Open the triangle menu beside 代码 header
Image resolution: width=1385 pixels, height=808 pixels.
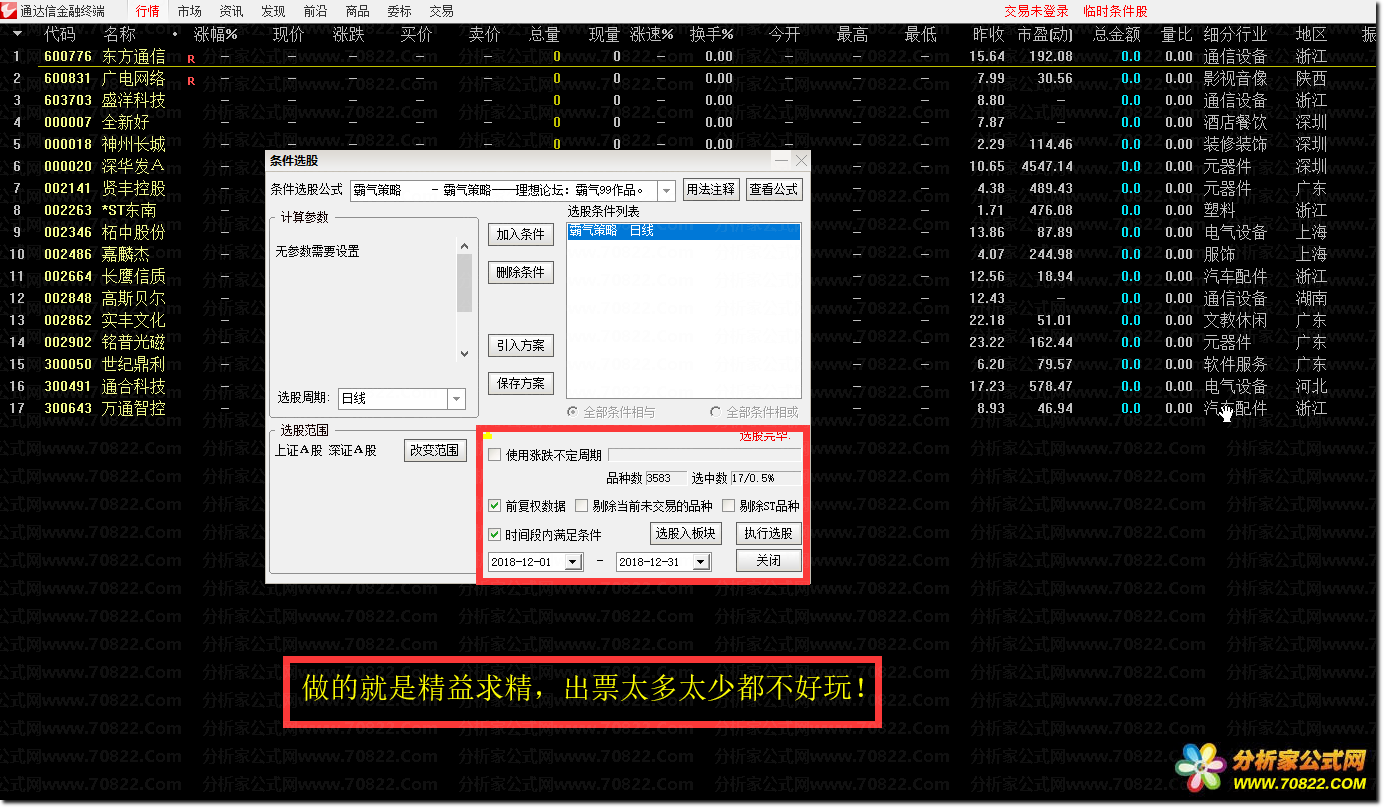[x=17, y=34]
